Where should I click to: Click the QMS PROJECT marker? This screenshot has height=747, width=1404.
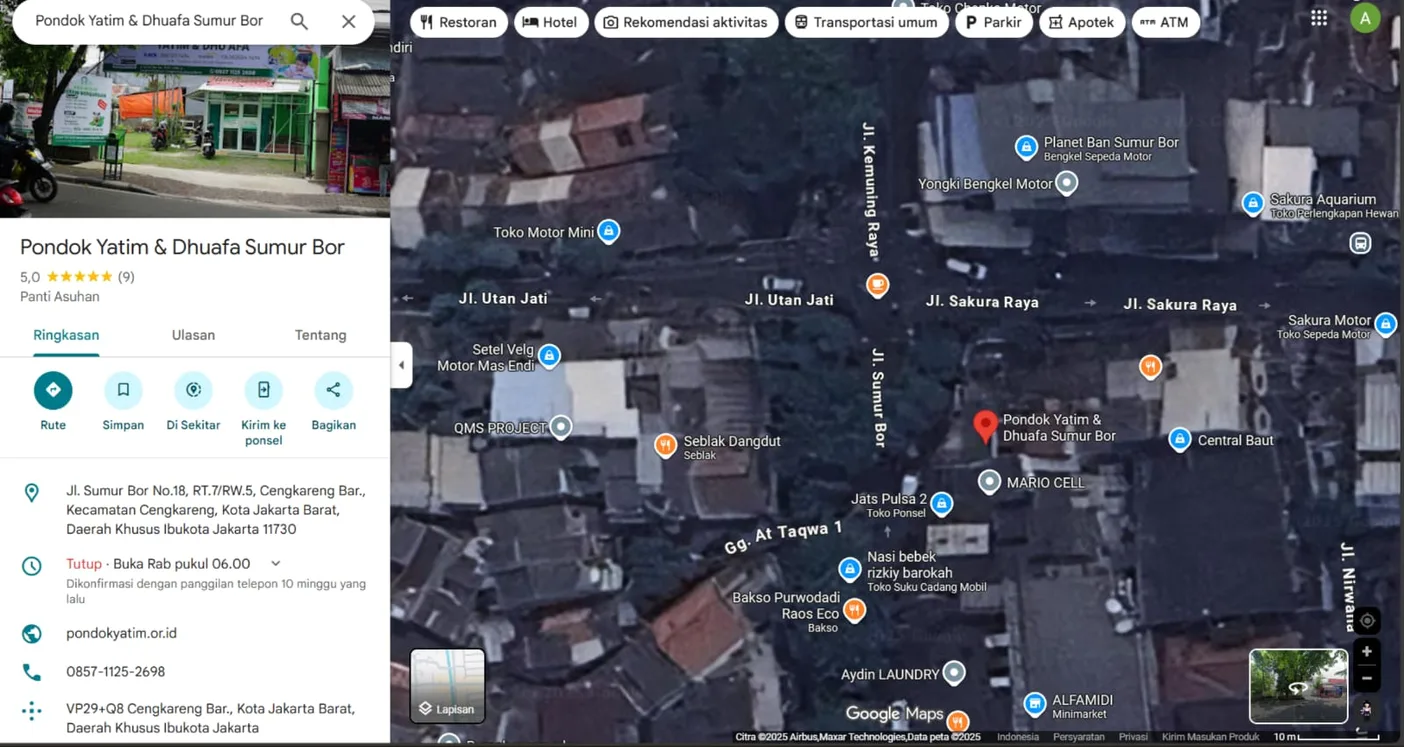(x=561, y=428)
